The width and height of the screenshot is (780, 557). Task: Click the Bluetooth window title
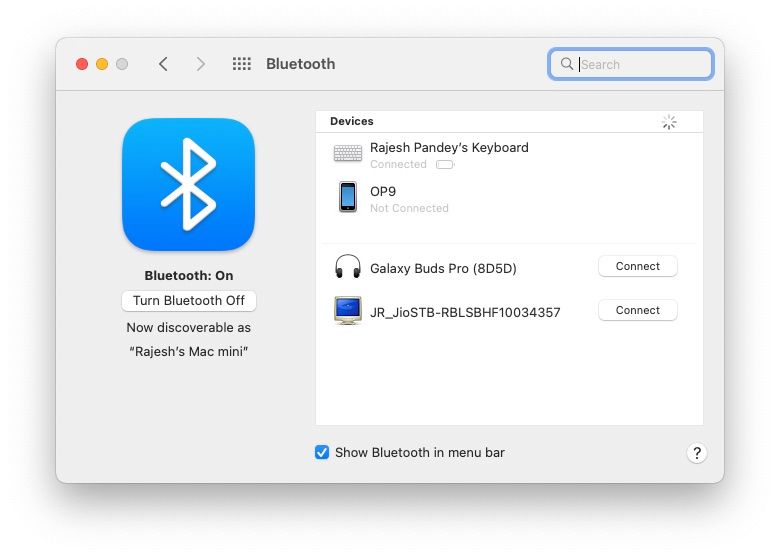(x=300, y=64)
